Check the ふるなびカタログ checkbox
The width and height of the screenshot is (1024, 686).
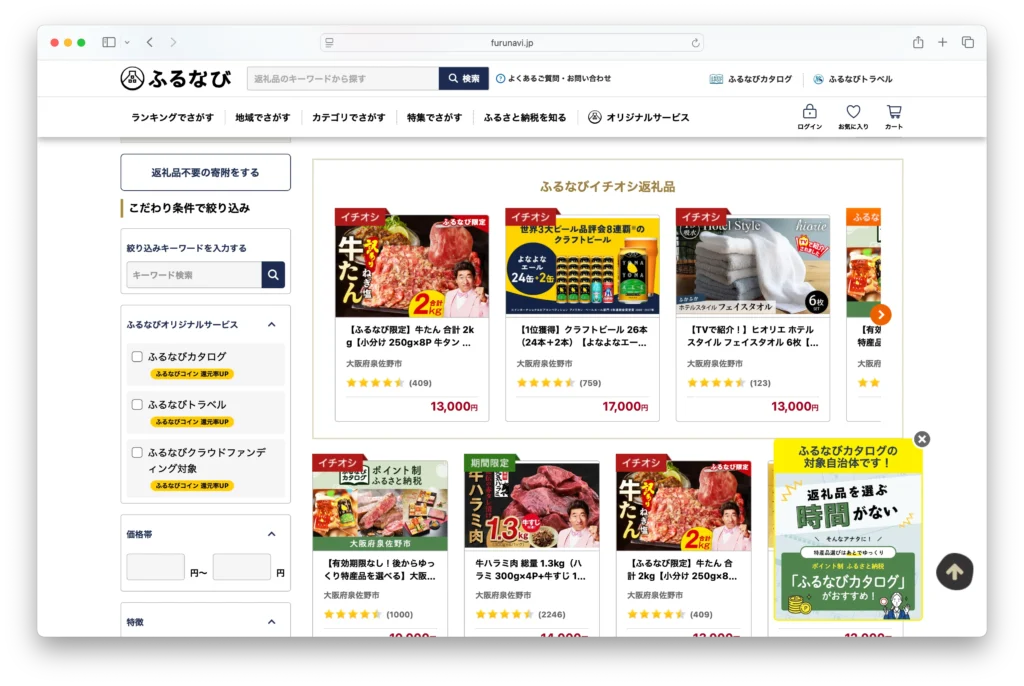point(137,357)
